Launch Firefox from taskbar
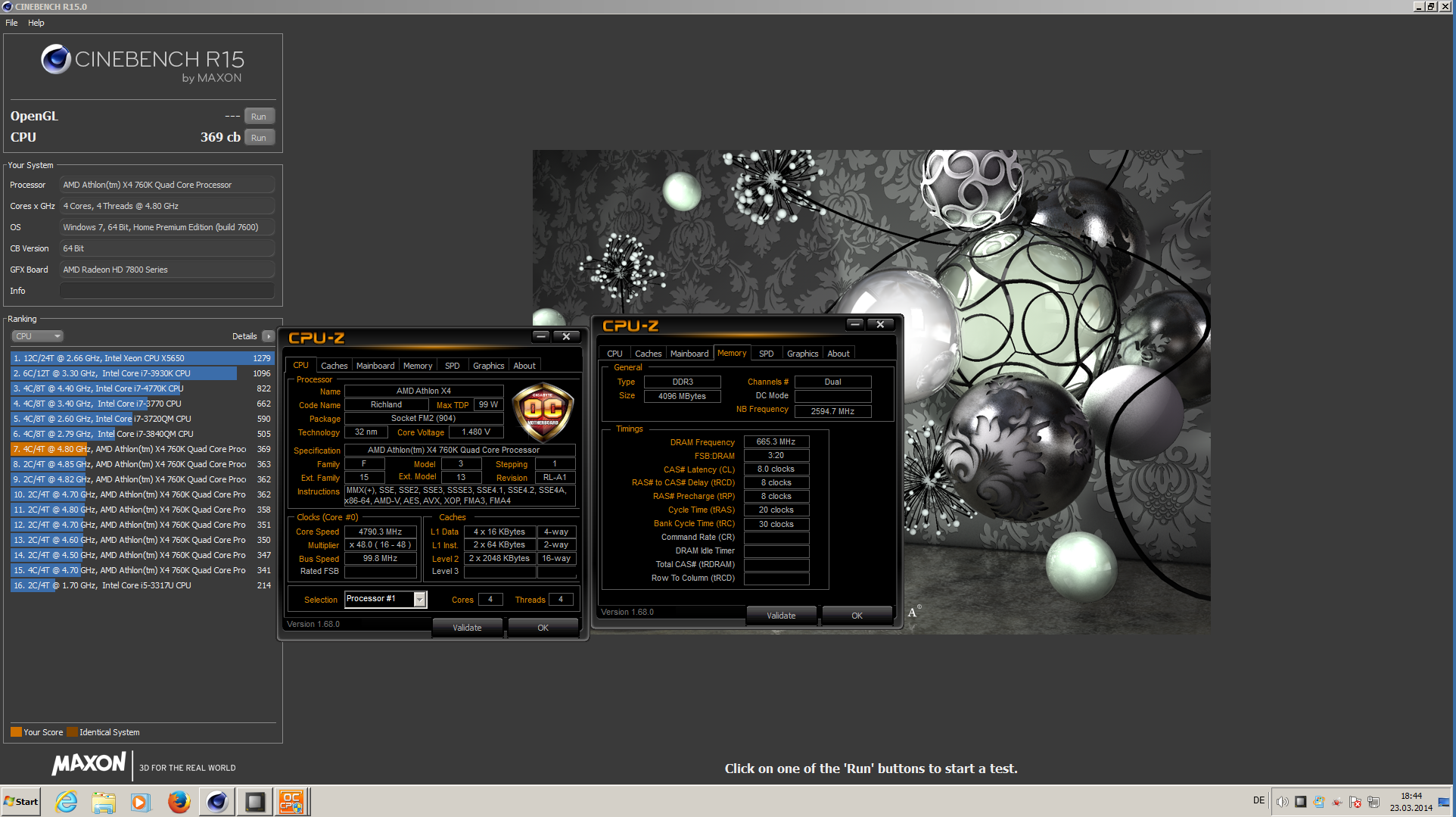Viewport: 1456px width, 817px height. [x=179, y=802]
